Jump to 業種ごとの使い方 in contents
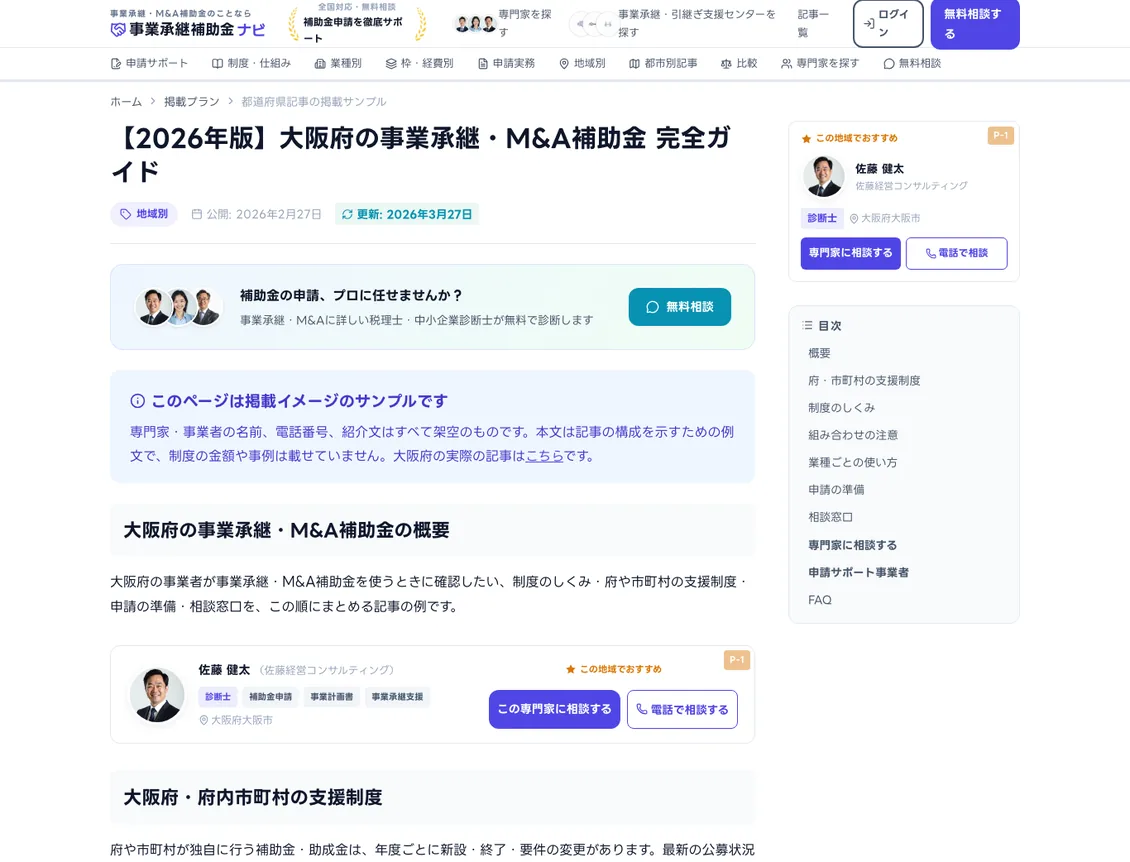 point(853,463)
